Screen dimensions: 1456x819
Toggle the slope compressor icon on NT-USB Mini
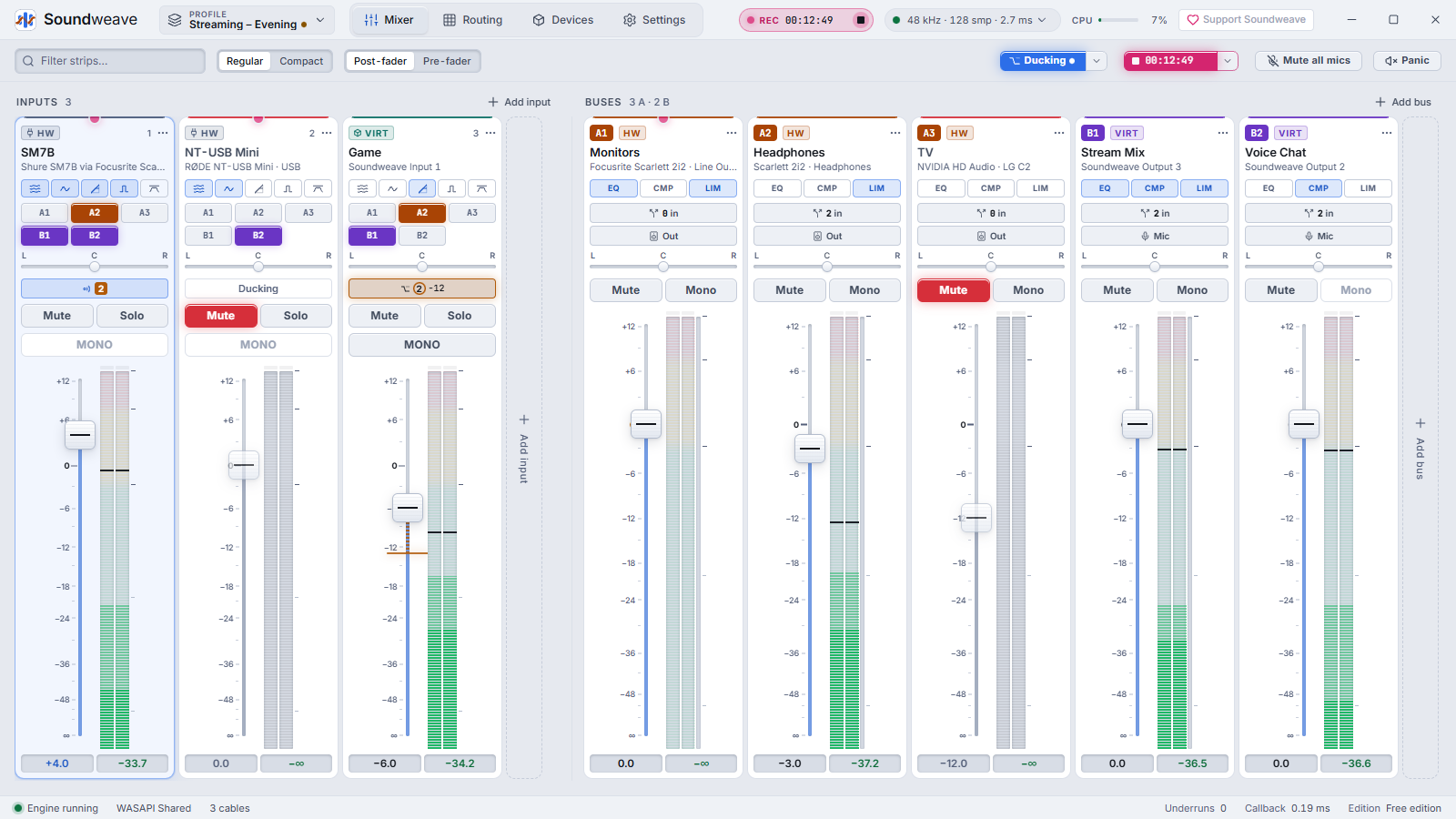pos(258,188)
